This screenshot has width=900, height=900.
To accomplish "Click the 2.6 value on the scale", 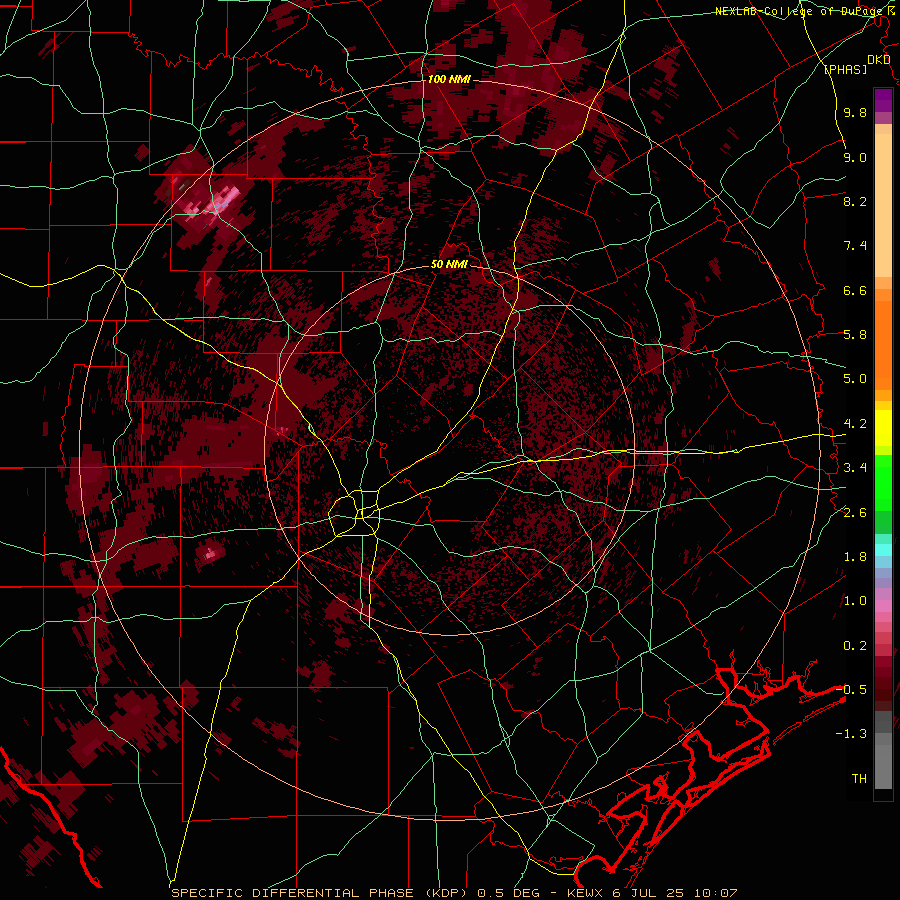I will [855, 513].
